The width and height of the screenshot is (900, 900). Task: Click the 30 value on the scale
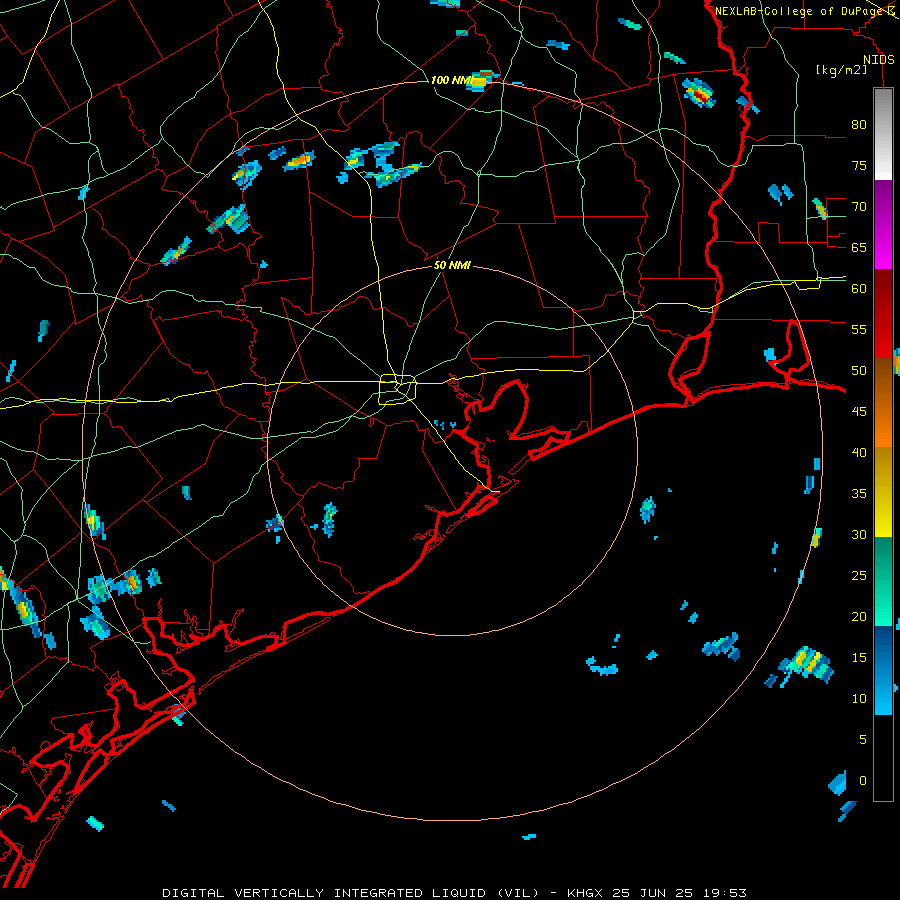859,534
